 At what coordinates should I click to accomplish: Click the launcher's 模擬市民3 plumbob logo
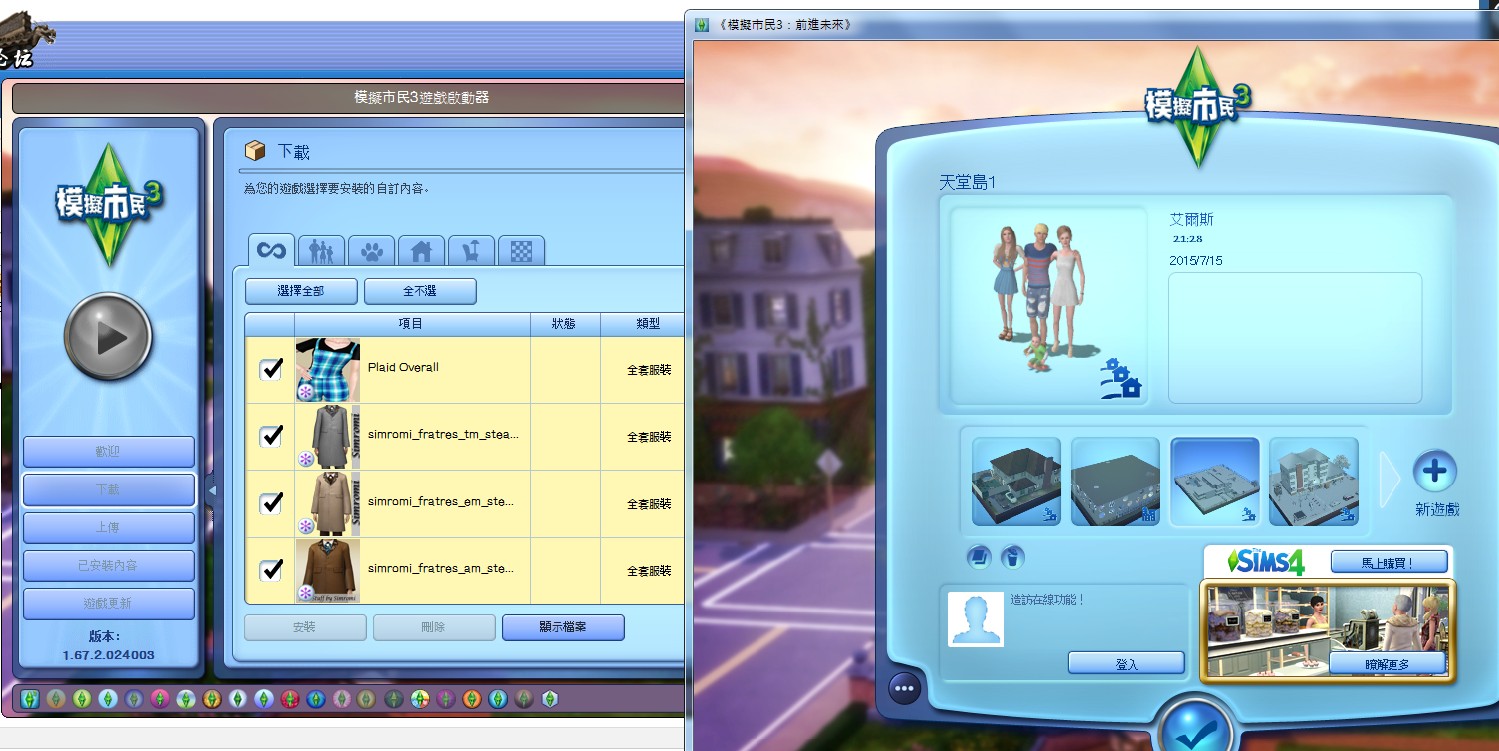click(x=108, y=206)
